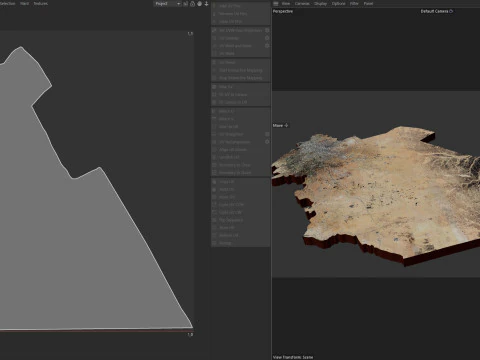Select the Flip Sequence command
Viewport: 480px width, 360px height.
pyautogui.click(x=240, y=220)
